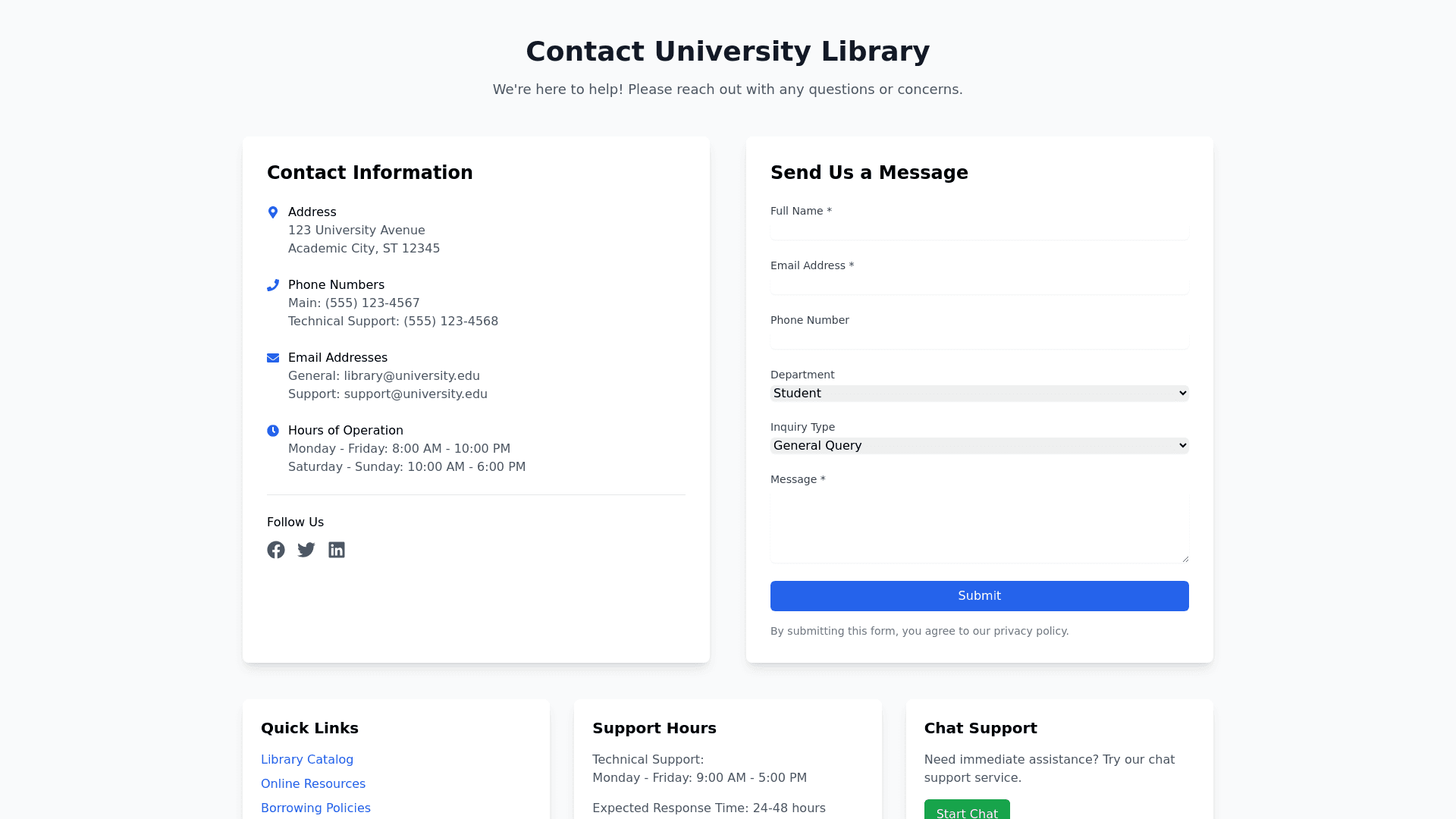Click inside the Message text area
The height and width of the screenshot is (819, 1456).
pos(979,527)
